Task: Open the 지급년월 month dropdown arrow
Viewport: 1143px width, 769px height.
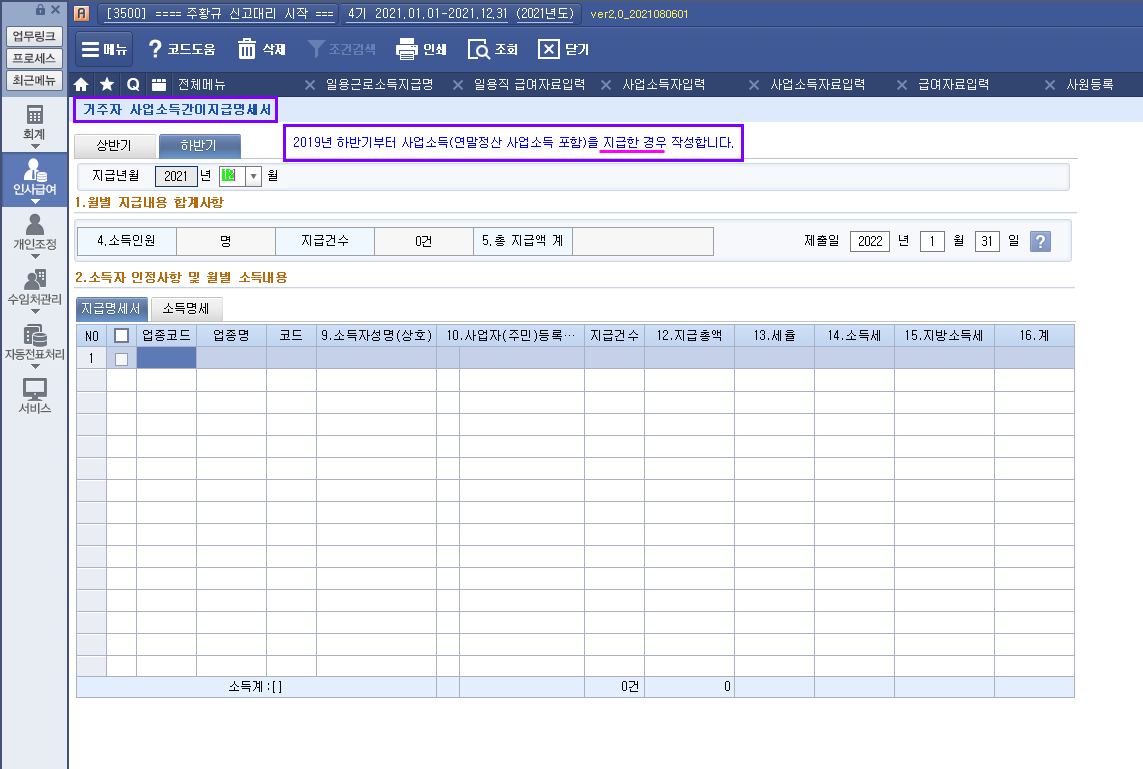Action: pos(253,176)
